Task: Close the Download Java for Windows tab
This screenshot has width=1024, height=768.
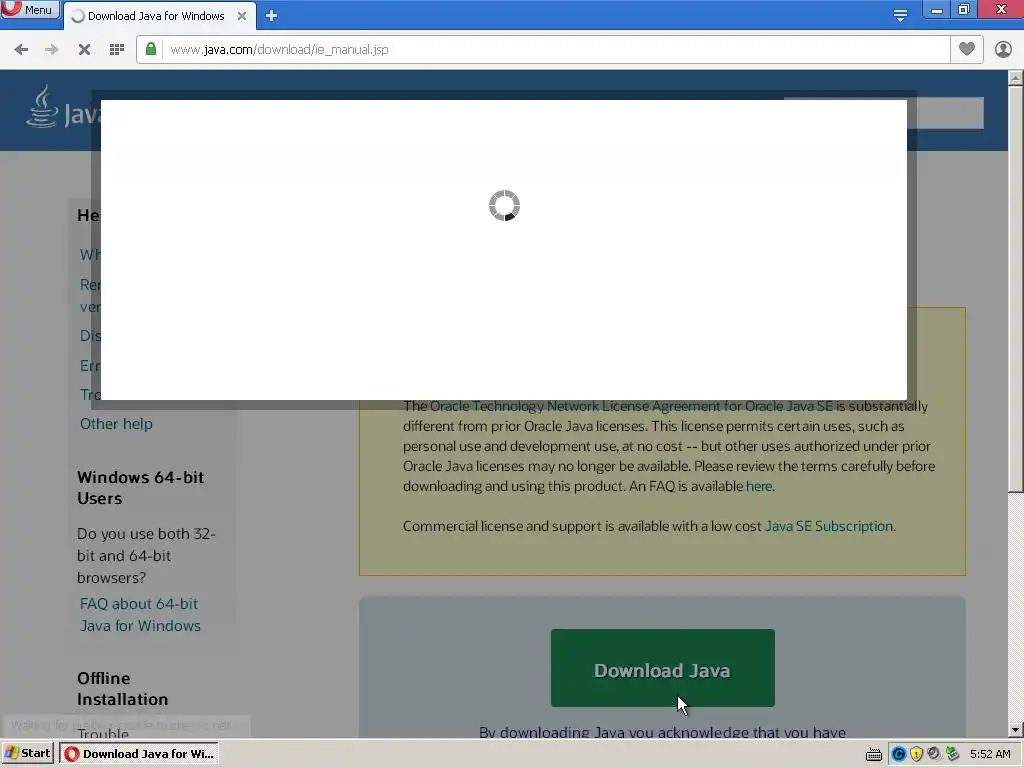Action: (242, 16)
